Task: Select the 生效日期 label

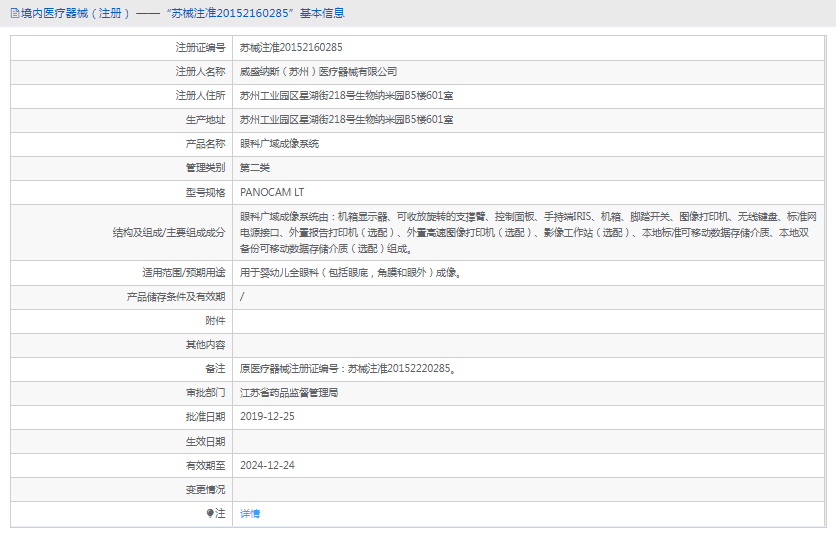Action: tap(205, 442)
